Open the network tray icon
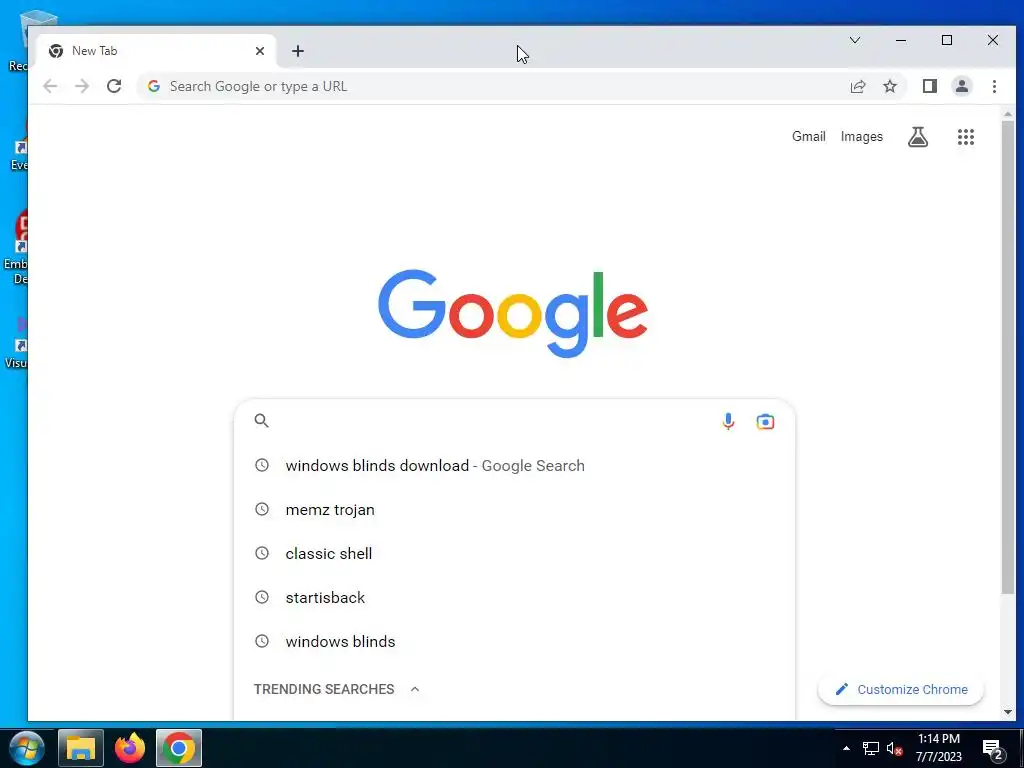1024x768 pixels. pos(871,748)
